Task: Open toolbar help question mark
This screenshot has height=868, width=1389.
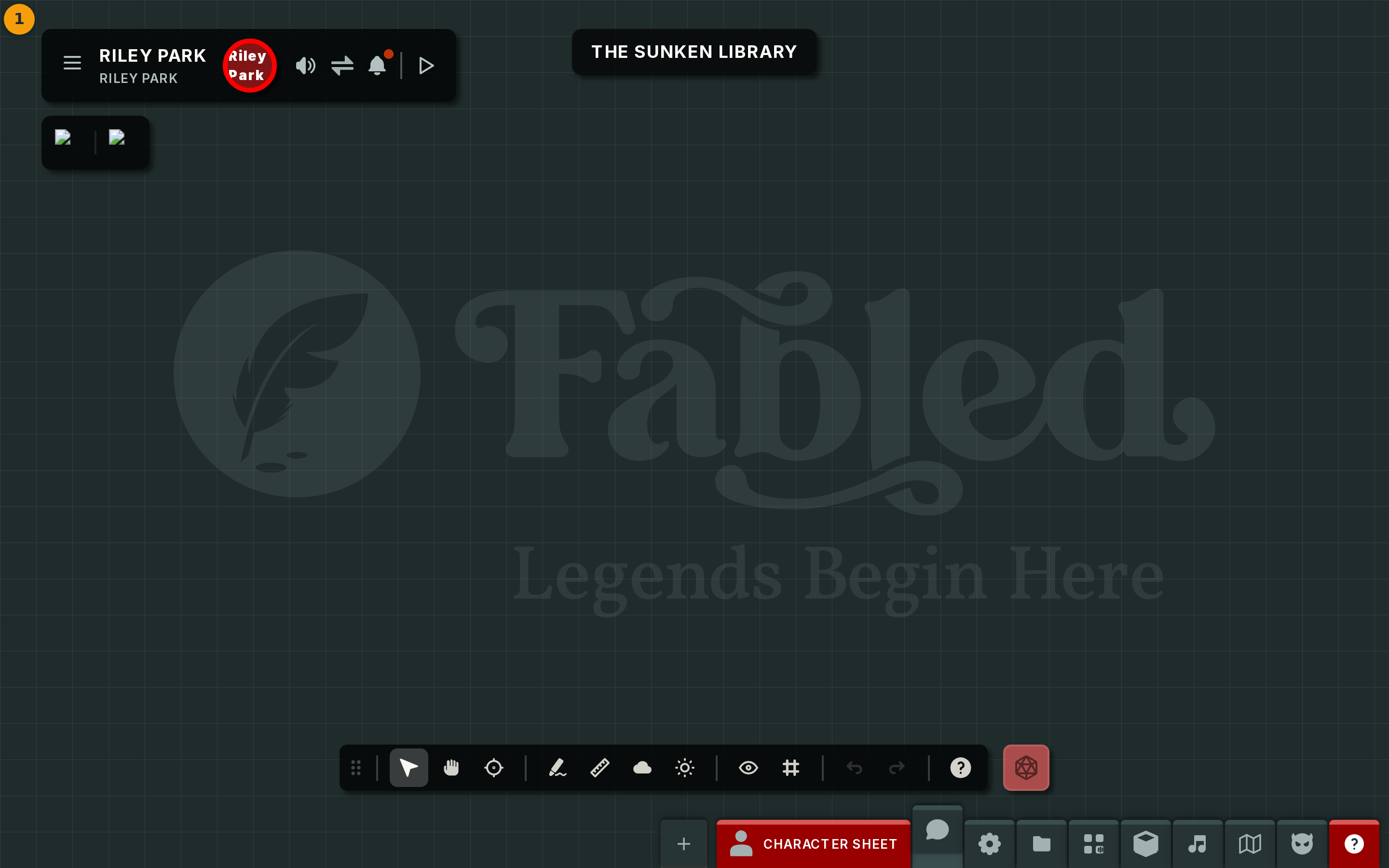Action: tap(960, 768)
